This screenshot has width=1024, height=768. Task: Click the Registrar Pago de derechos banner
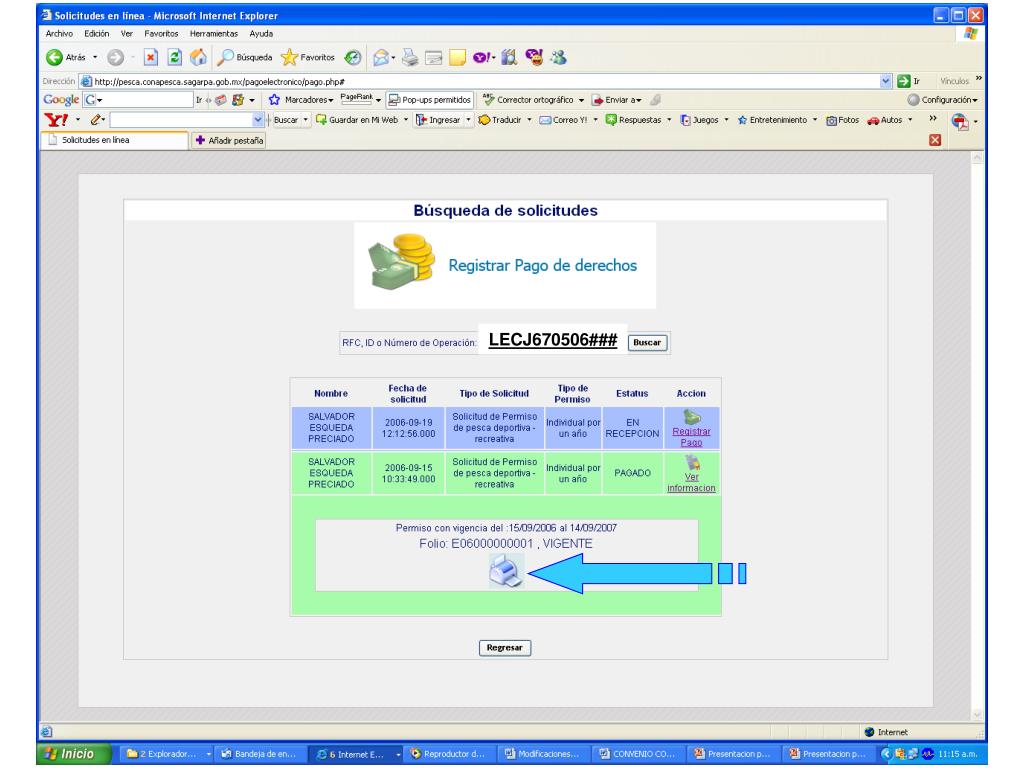click(x=505, y=265)
